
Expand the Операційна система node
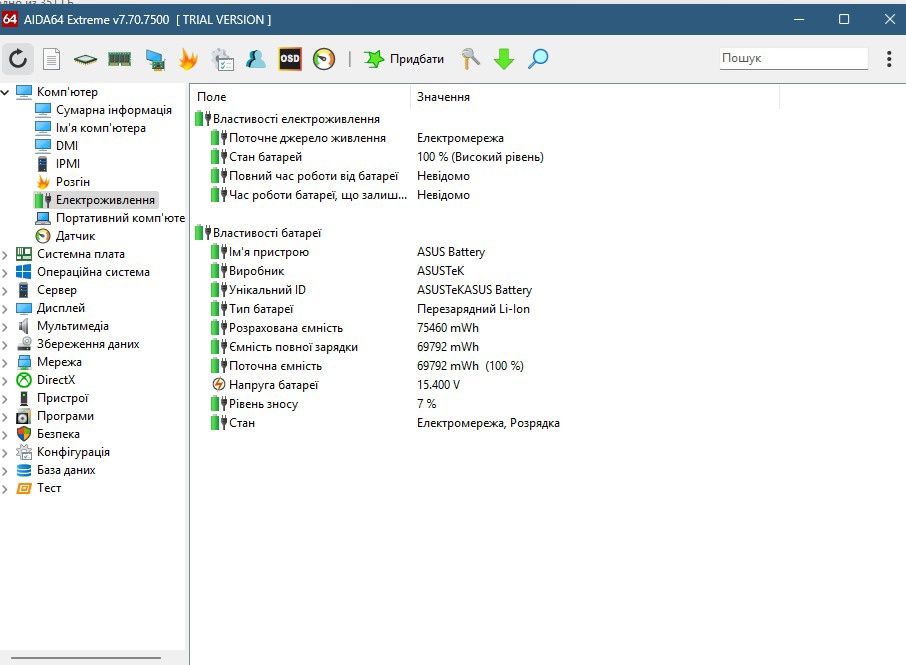[5, 273]
